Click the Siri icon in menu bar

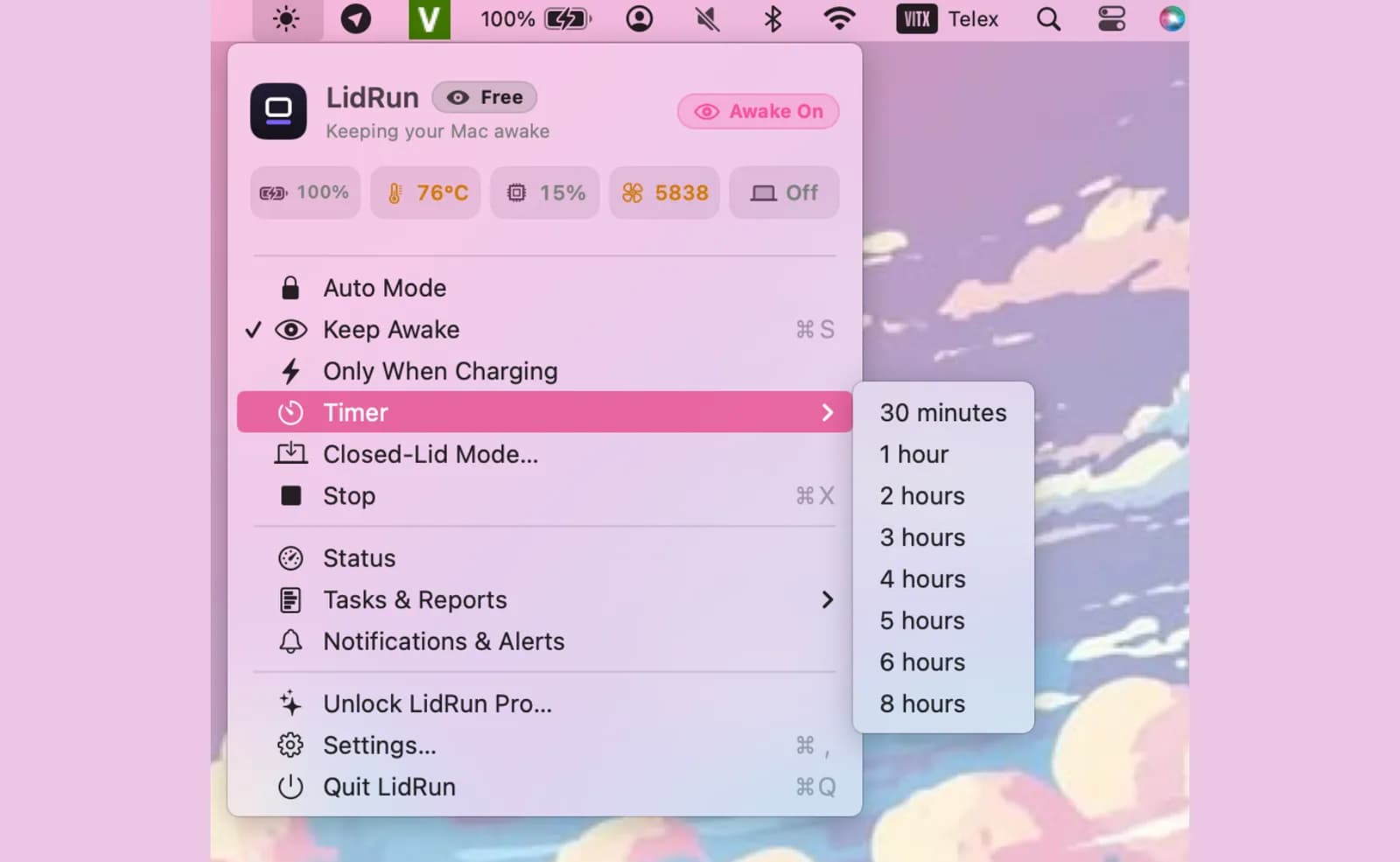(1172, 18)
